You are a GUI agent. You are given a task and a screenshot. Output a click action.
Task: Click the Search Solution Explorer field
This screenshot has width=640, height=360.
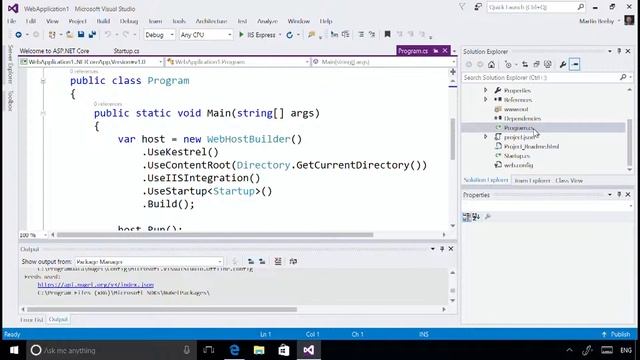coord(547,78)
